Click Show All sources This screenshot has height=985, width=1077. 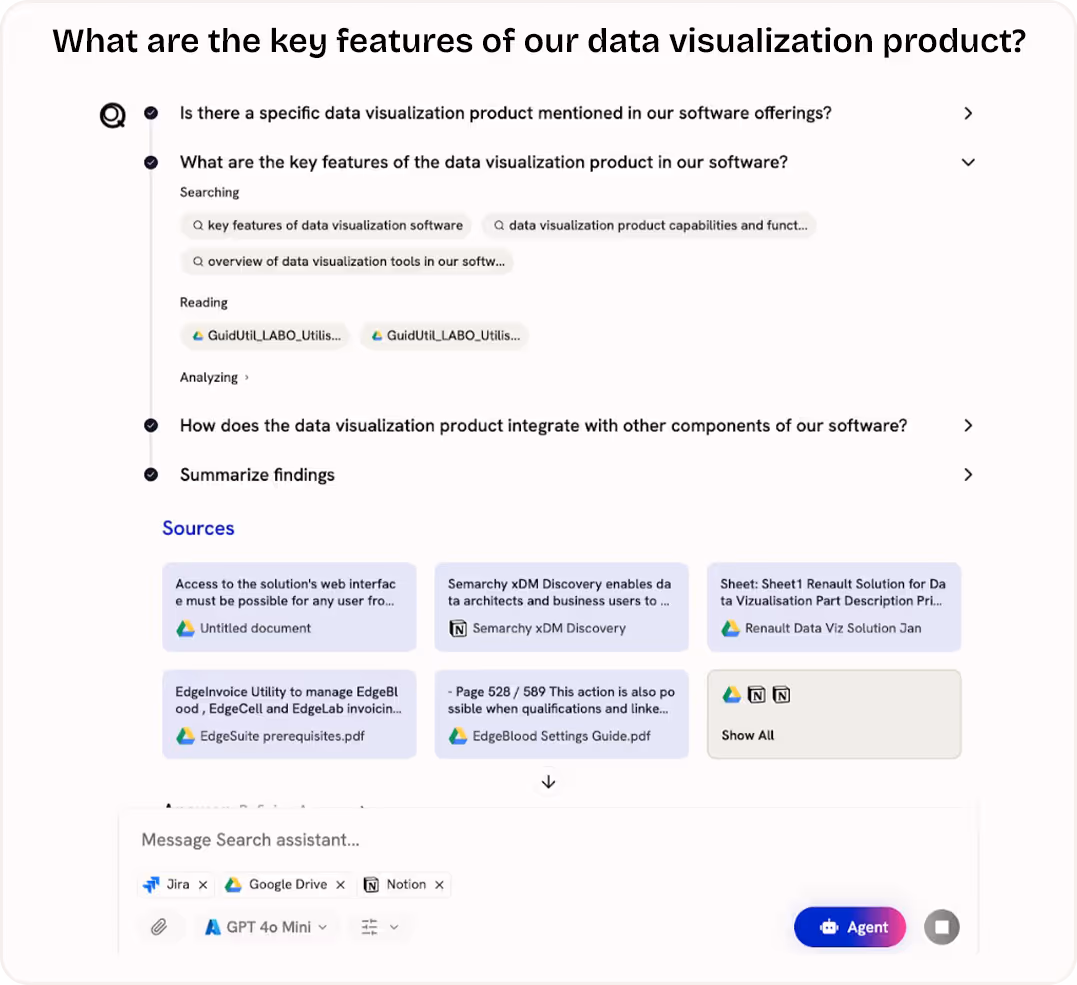tap(834, 714)
